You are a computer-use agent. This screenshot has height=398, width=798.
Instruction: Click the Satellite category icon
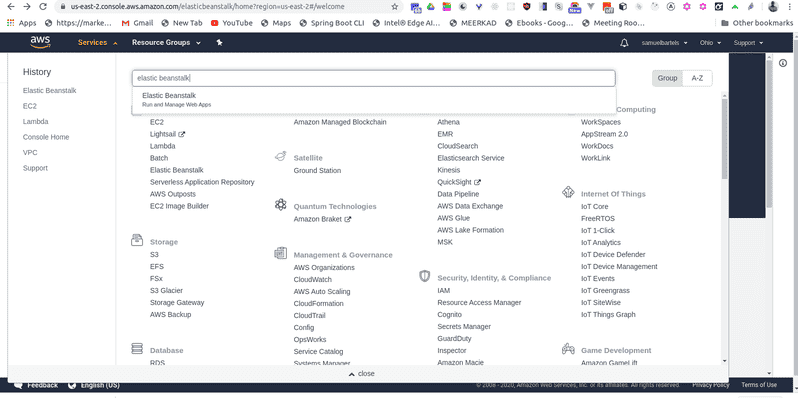[280, 157]
